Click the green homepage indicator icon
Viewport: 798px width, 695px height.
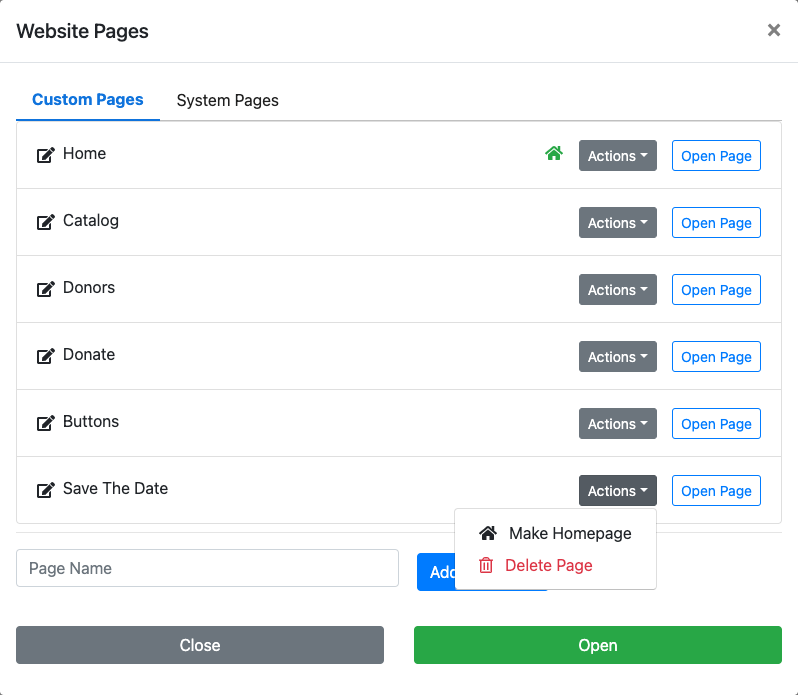pyautogui.click(x=554, y=154)
